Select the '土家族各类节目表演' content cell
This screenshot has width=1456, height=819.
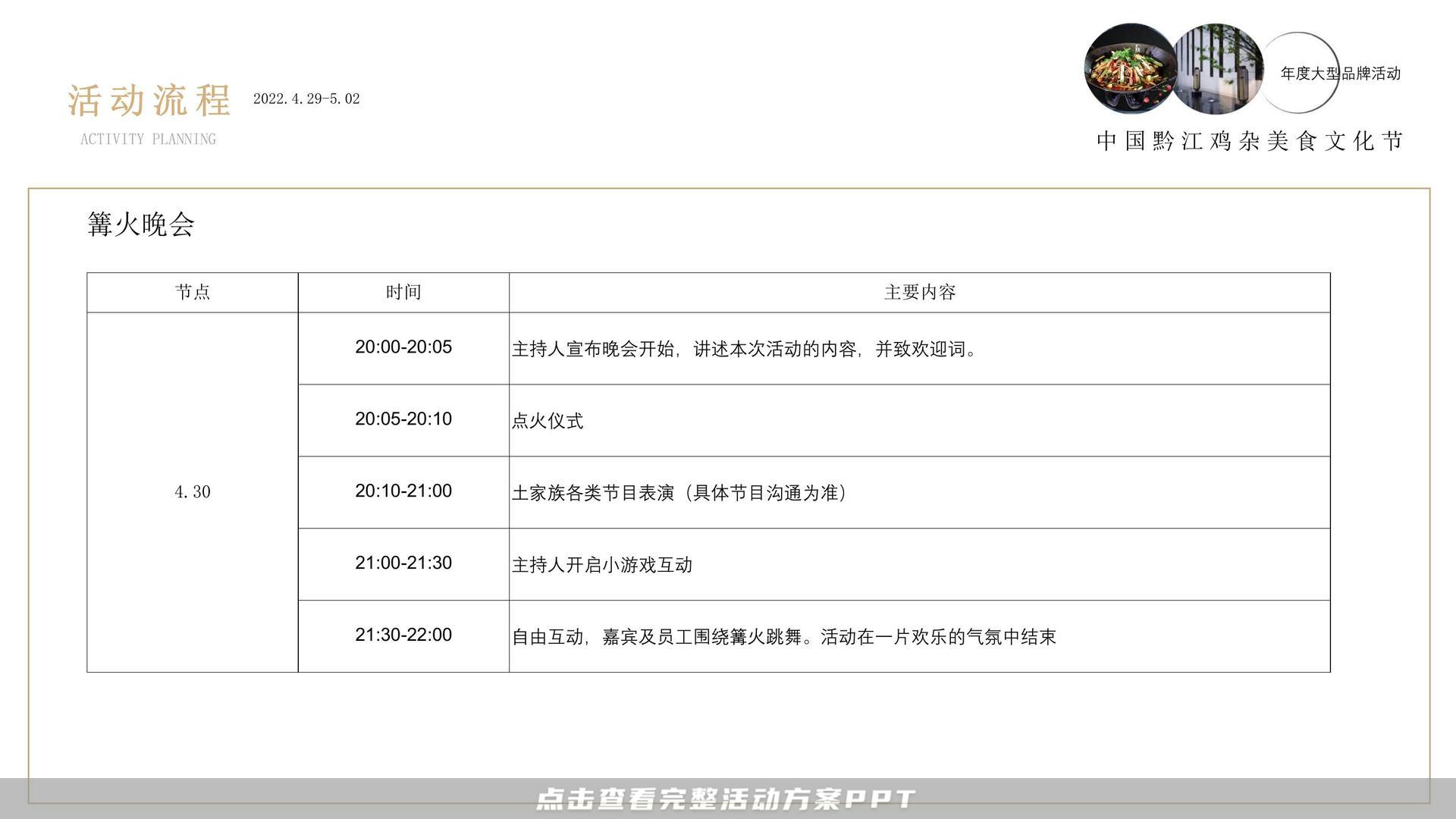click(920, 492)
